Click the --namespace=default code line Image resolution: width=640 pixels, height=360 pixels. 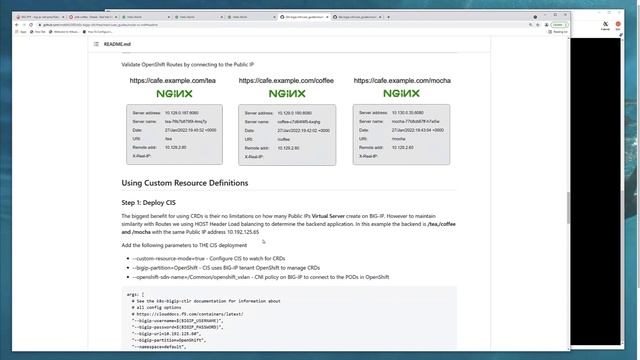click(159, 347)
